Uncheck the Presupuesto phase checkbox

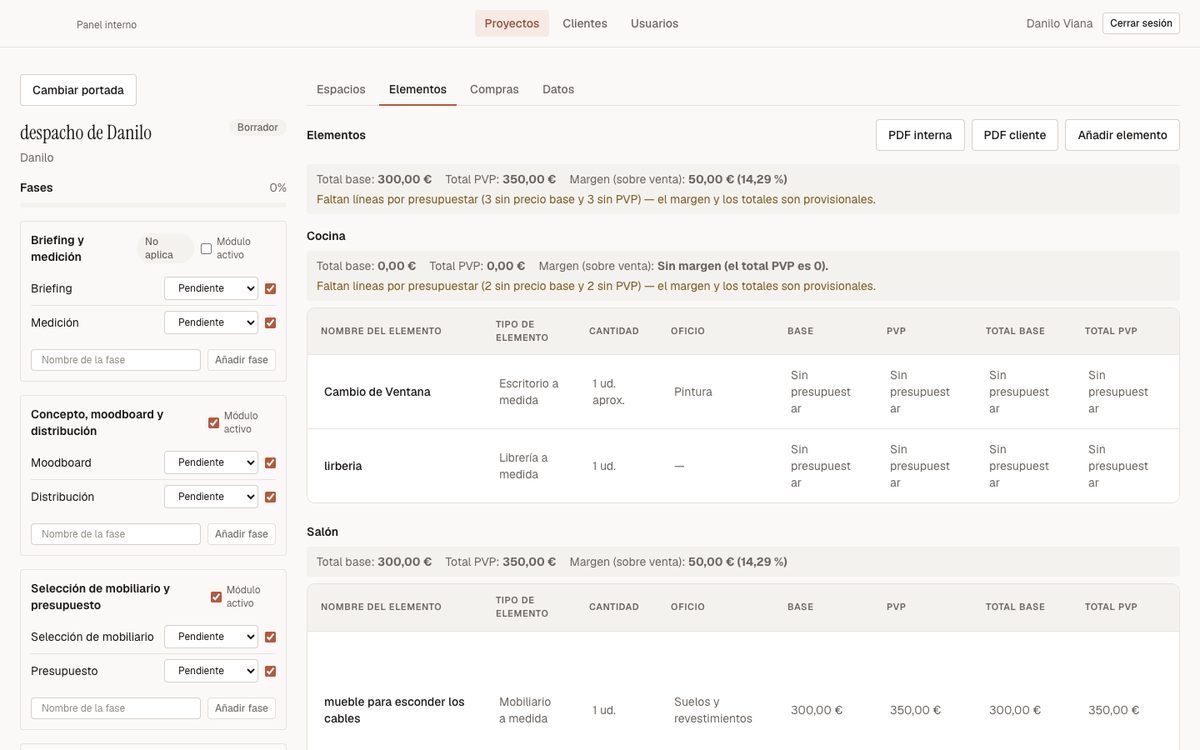click(x=270, y=671)
